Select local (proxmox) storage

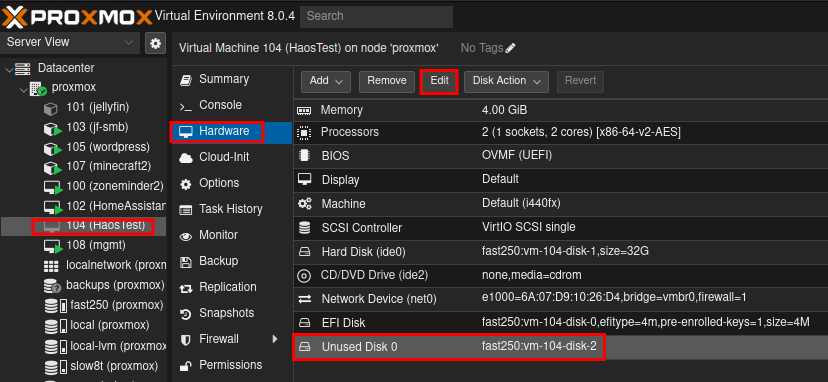click(x=83, y=325)
